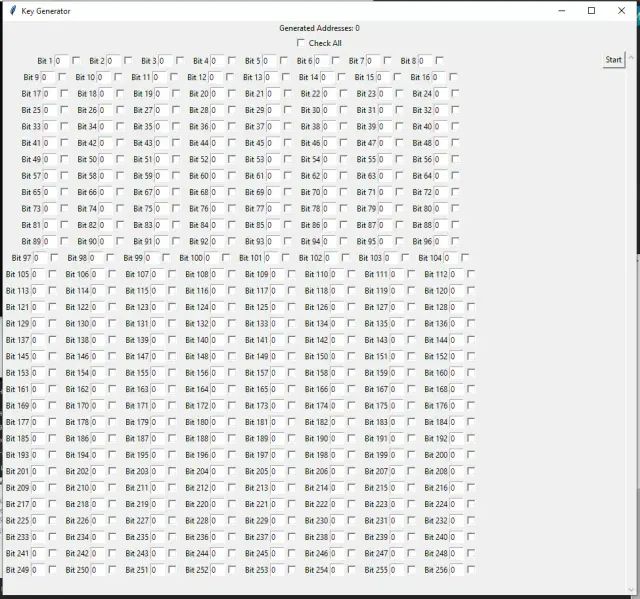Tick the Bit 256 checkbox
Image resolution: width=640 pixels, height=599 pixels.
pos(471,569)
